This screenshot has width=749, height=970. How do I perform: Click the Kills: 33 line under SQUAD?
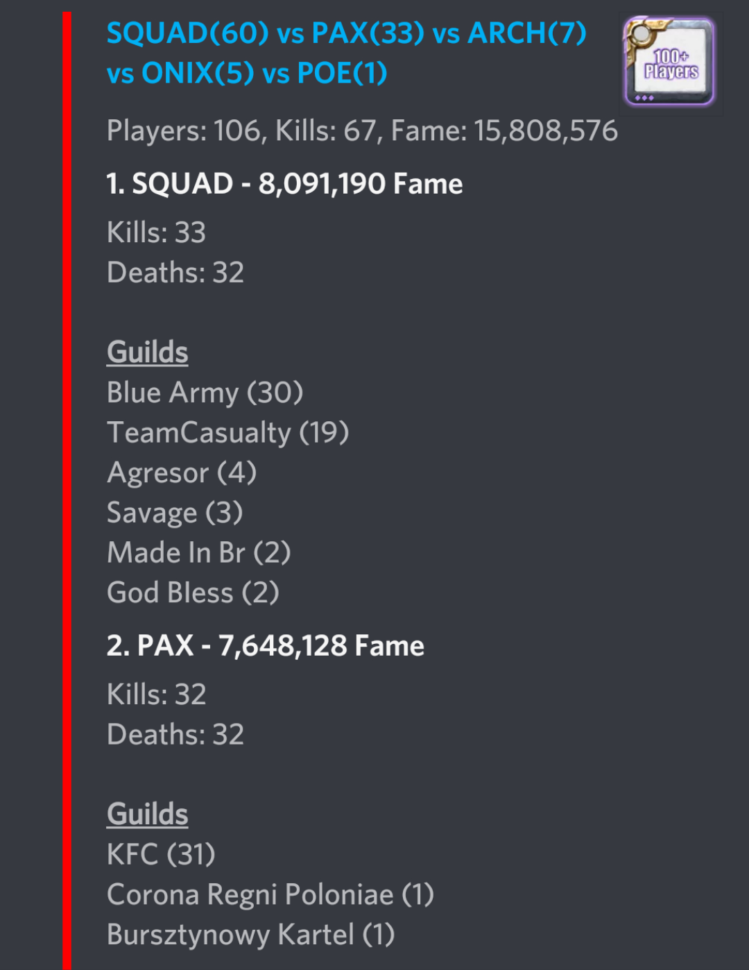click(156, 232)
